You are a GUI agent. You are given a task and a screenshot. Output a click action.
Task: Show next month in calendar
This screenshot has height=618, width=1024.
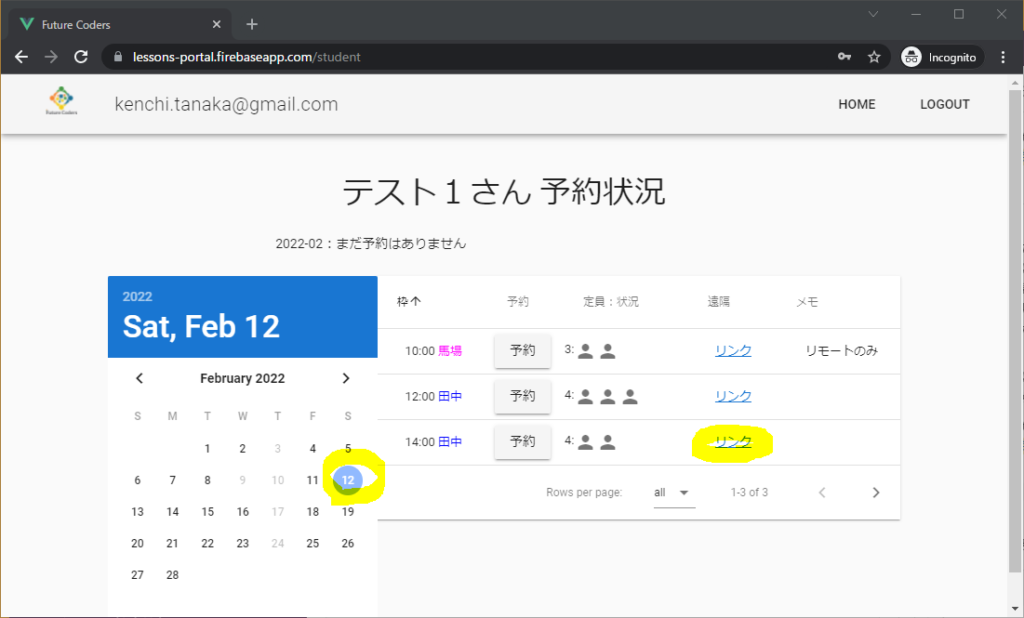click(x=346, y=378)
